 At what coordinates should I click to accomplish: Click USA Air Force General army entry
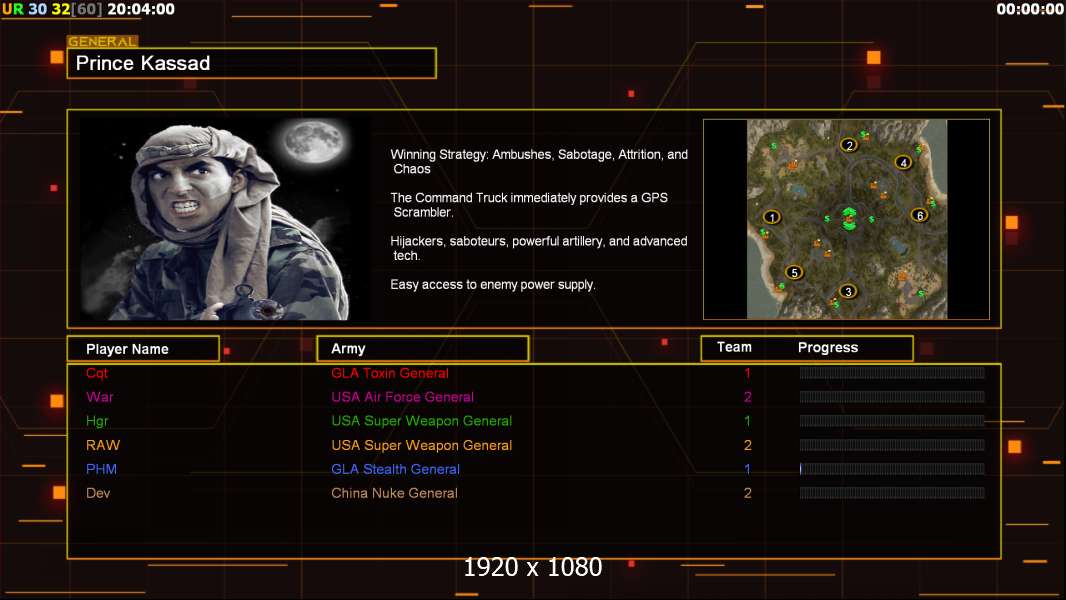(x=402, y=397)
